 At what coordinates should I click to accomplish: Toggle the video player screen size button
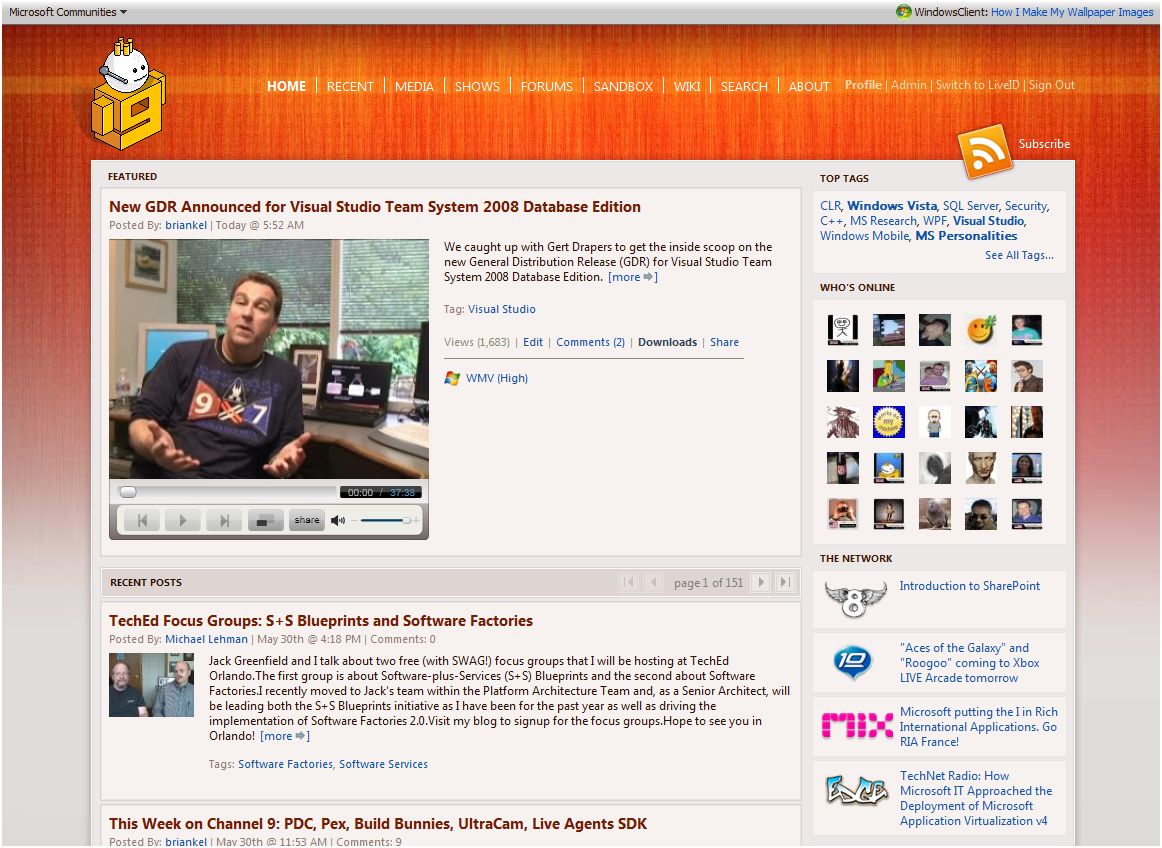tap(265, 520)
